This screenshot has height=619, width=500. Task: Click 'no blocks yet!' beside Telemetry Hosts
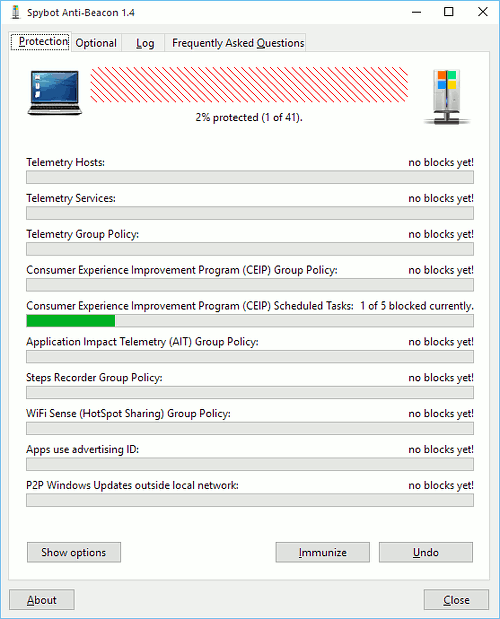click(x=441, y=162)
